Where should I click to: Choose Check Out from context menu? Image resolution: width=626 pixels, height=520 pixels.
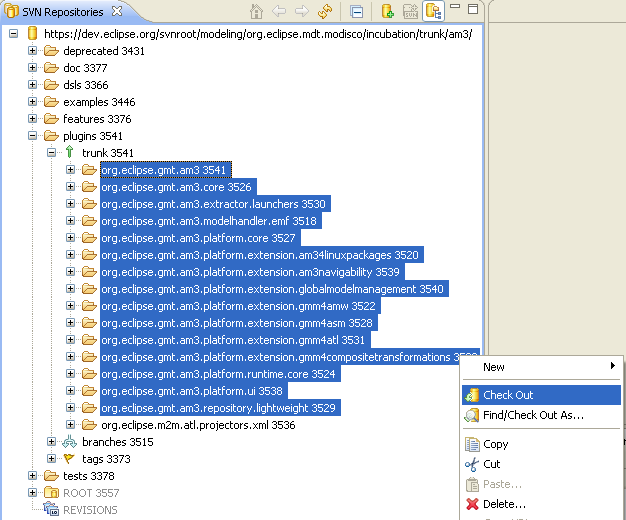click(x=541, y=395)
